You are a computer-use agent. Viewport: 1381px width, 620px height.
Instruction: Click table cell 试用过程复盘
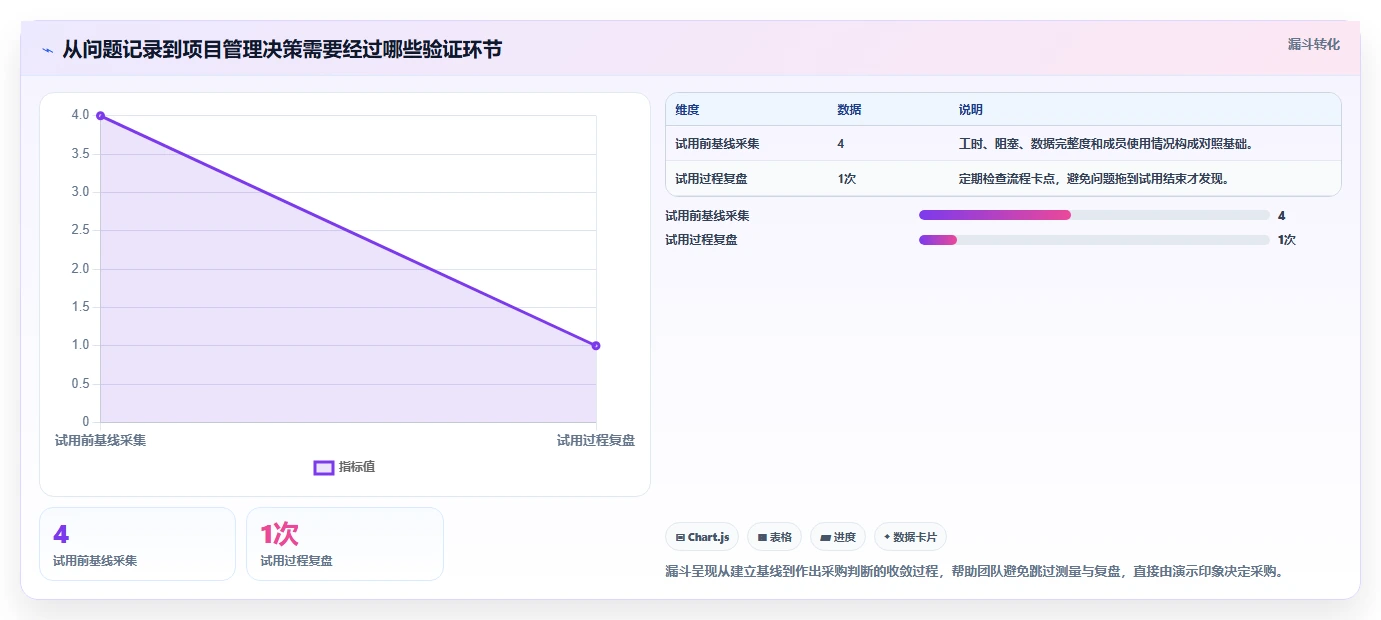pyautogui.click(x=711, y=179)
